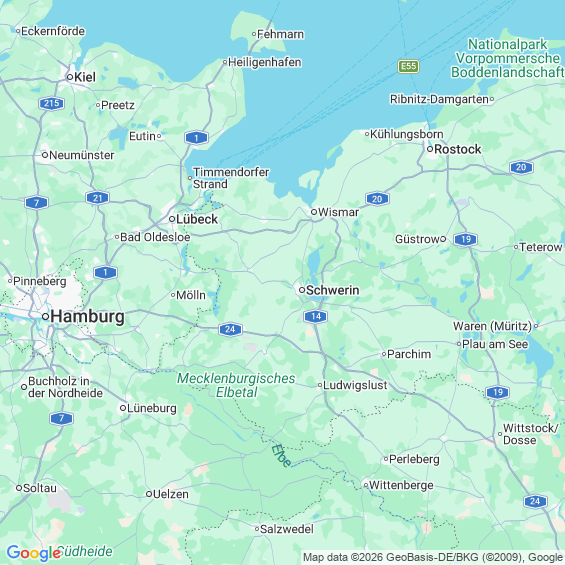This screenshot has height=565, width=565.
Task: Click the Map data copyright text
Action: (x=432, y=557)
